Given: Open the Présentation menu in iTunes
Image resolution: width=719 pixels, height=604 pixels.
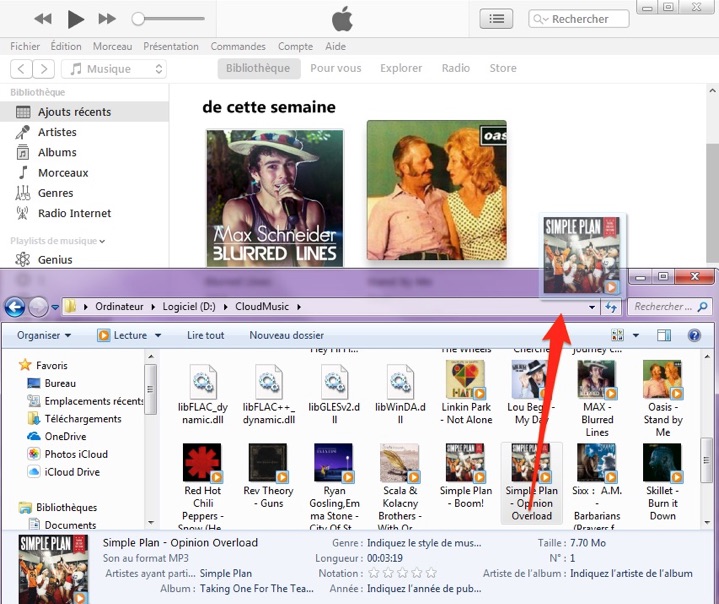Looking at the screenshot, I should [x=171, y=46].
